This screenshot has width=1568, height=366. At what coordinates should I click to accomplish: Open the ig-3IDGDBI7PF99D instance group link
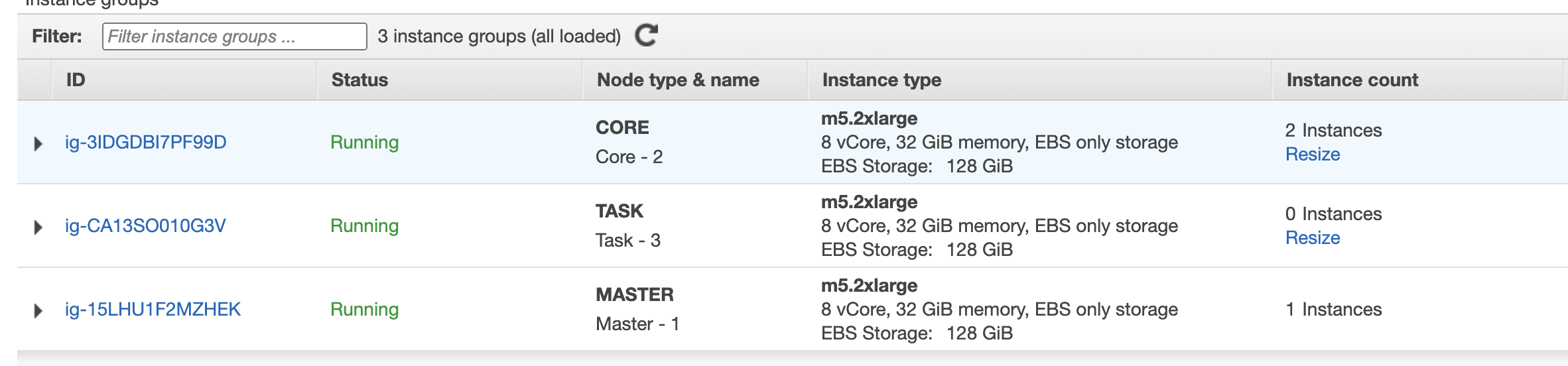[x=146, y=142]
